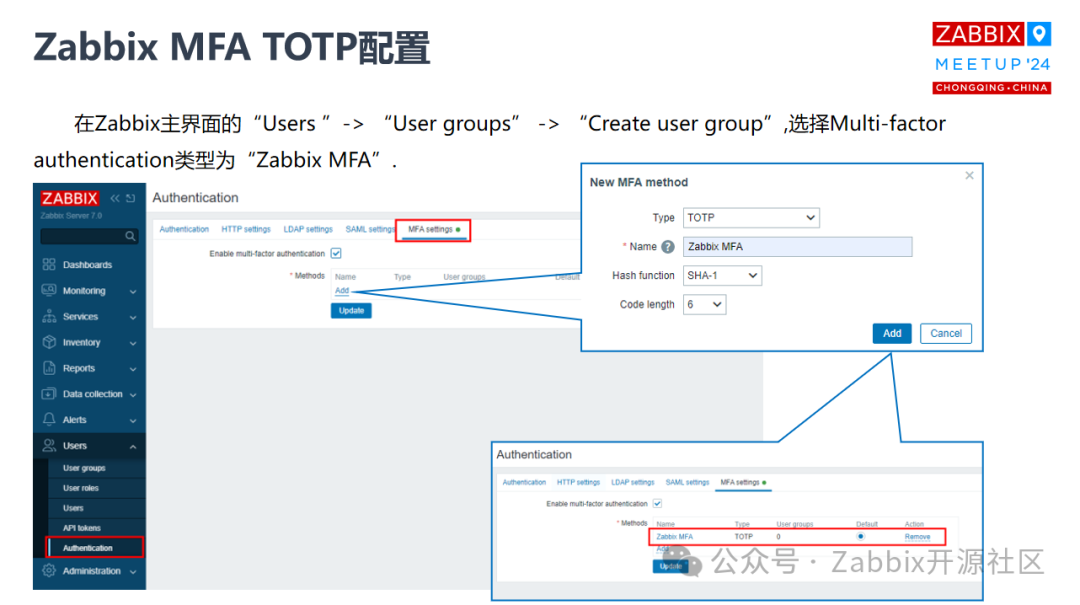The image size is (1080, 605).
Task: Expand the Monitoring menu chevron
Action: [x=133, y=291]
